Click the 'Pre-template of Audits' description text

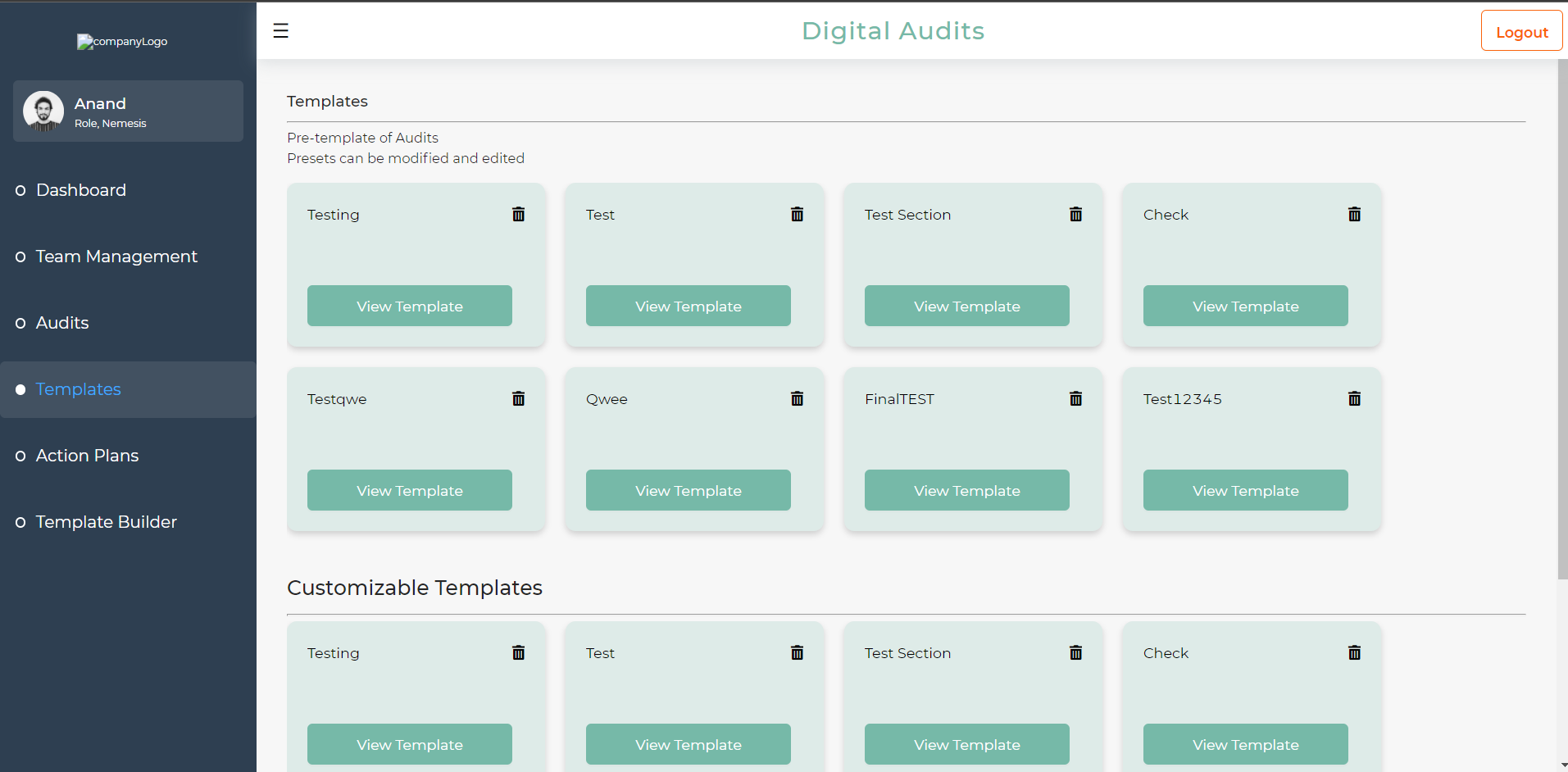pos(362,138)
